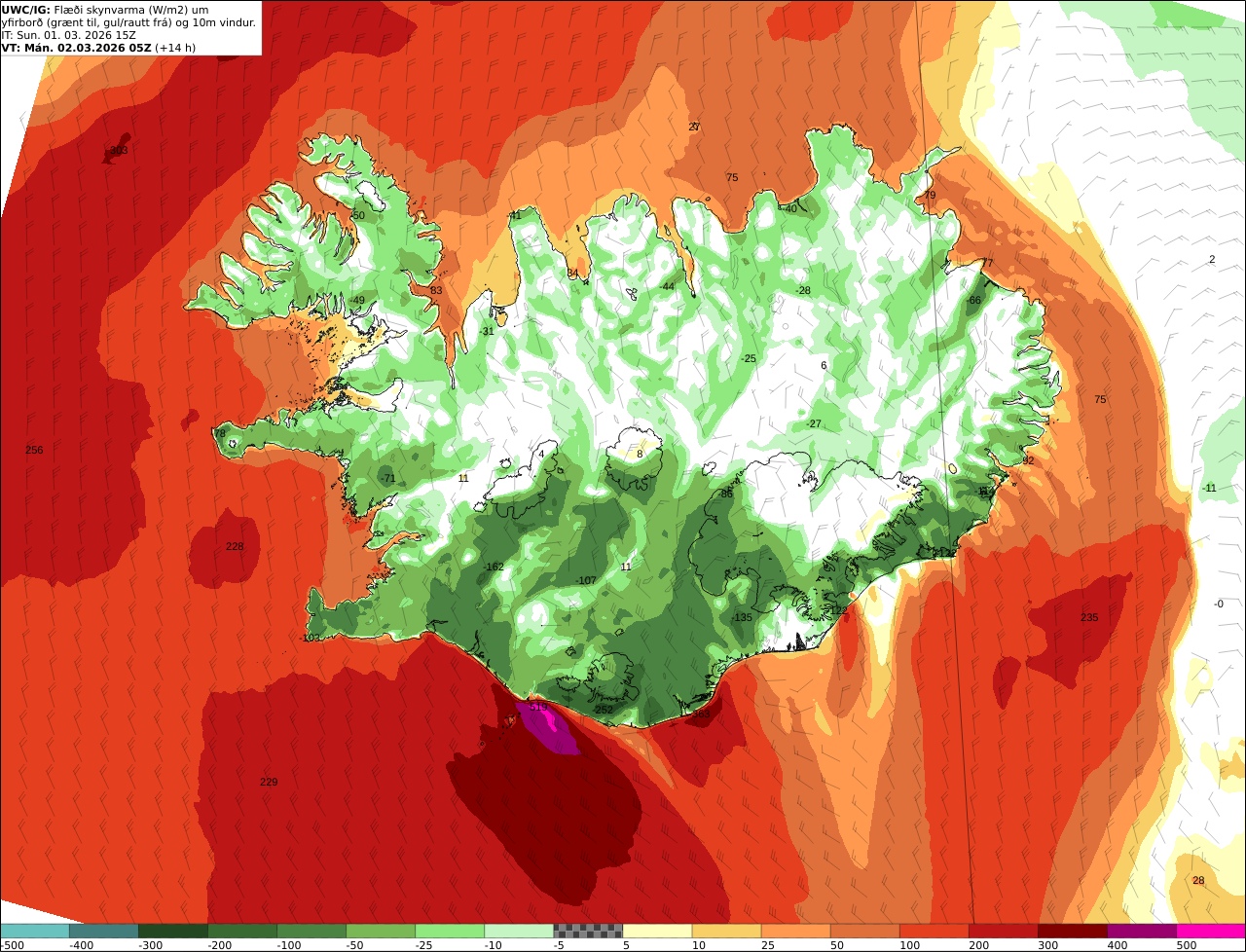This screenshot has width=1246, height=952.
Task: Select the -100 to -50 green legend swatch
Action: coord(311,931)
